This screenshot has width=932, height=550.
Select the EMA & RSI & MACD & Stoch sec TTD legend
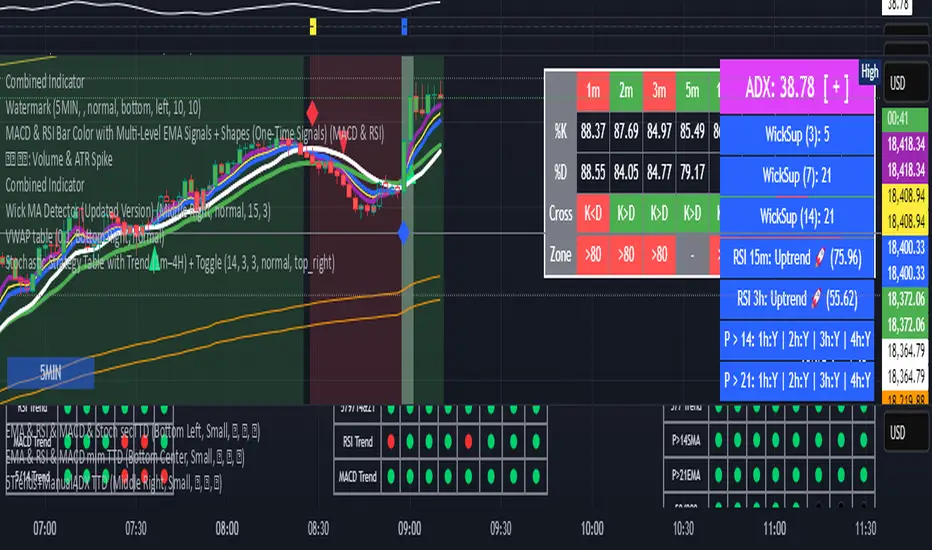tap(133, 431)
